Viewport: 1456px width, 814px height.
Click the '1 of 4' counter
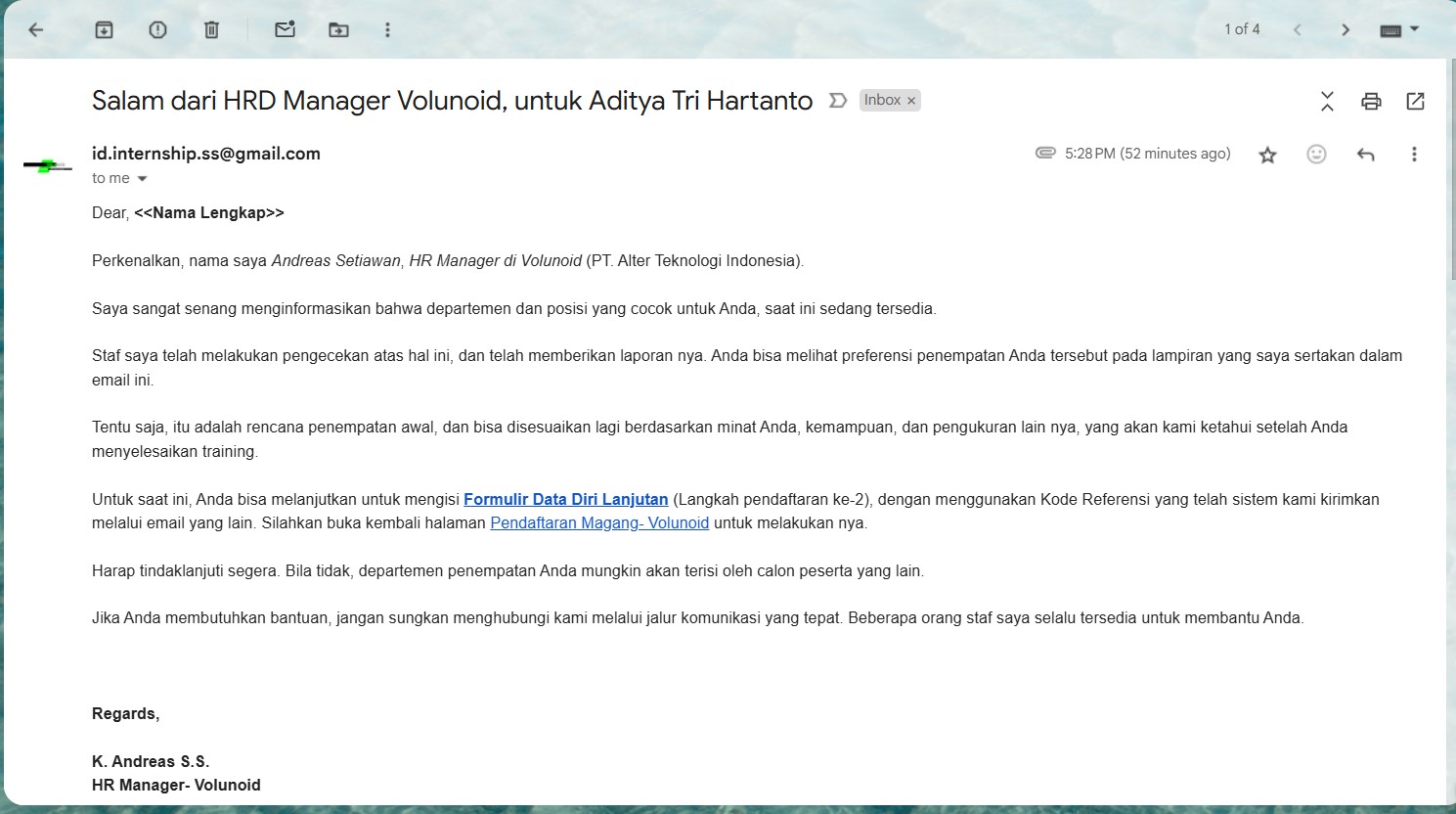coord(1242,29)
